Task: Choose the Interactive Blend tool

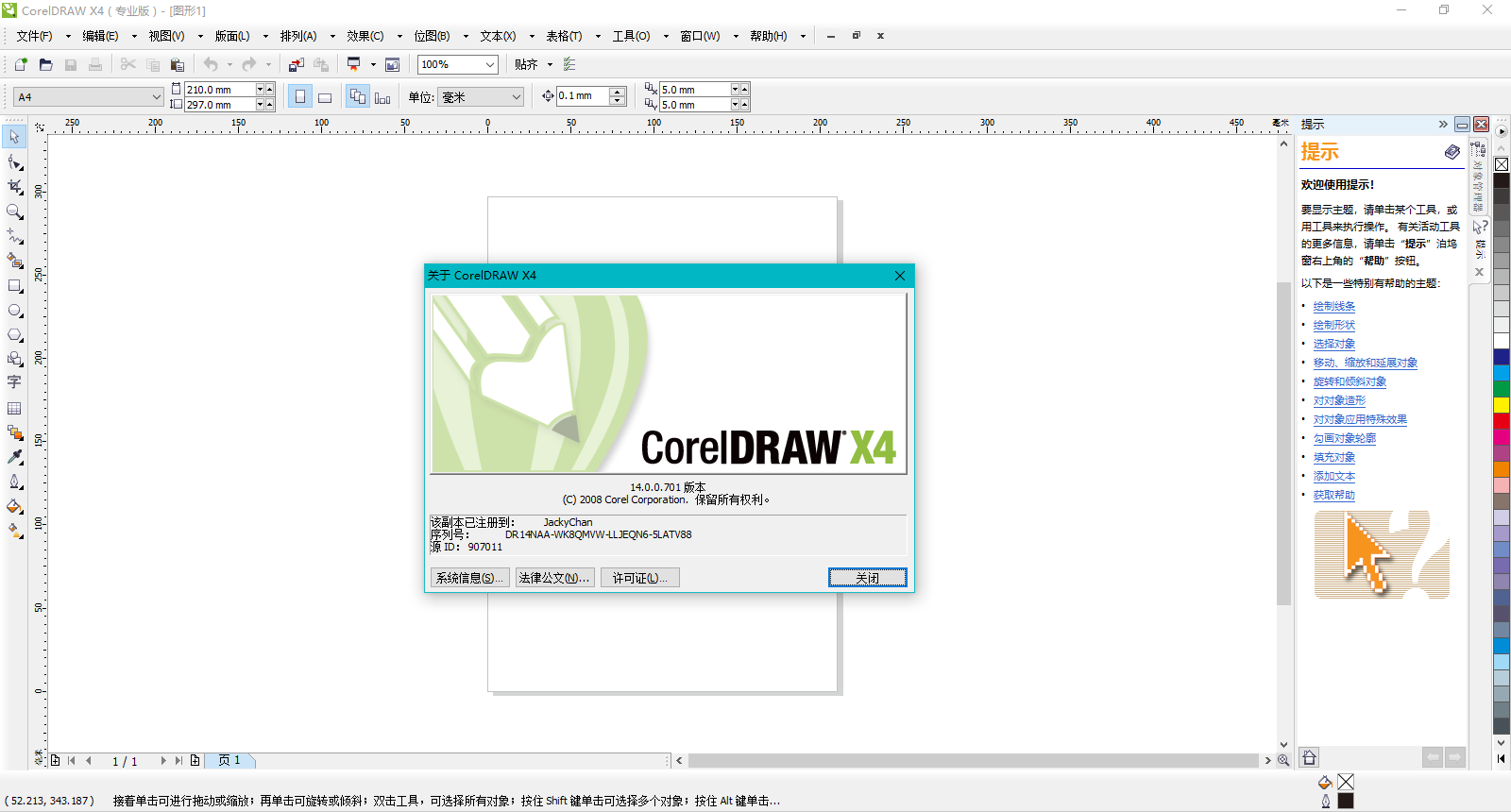Action: point(14,432)
